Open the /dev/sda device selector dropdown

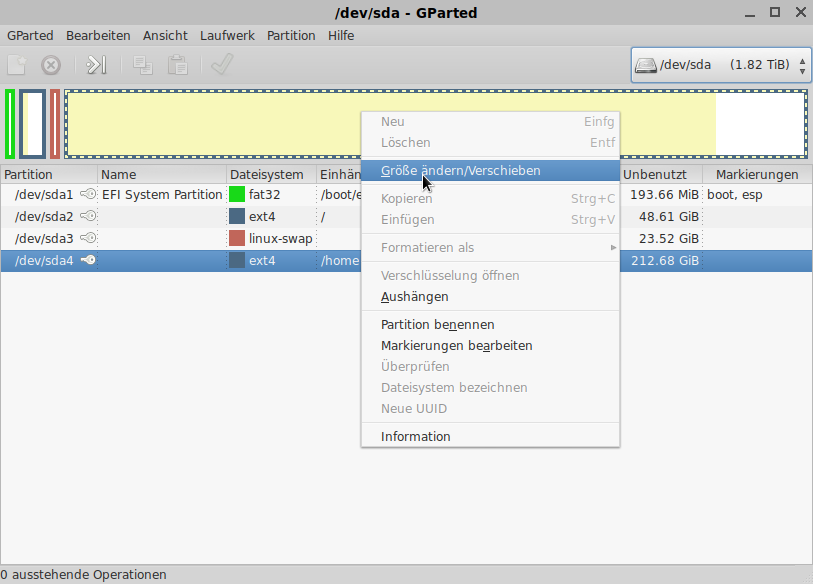[719, 65]
